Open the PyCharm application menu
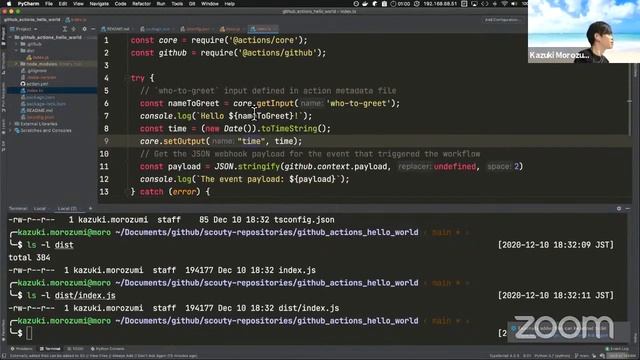This screenshot has width=640, height=360. tap(28, 4)
